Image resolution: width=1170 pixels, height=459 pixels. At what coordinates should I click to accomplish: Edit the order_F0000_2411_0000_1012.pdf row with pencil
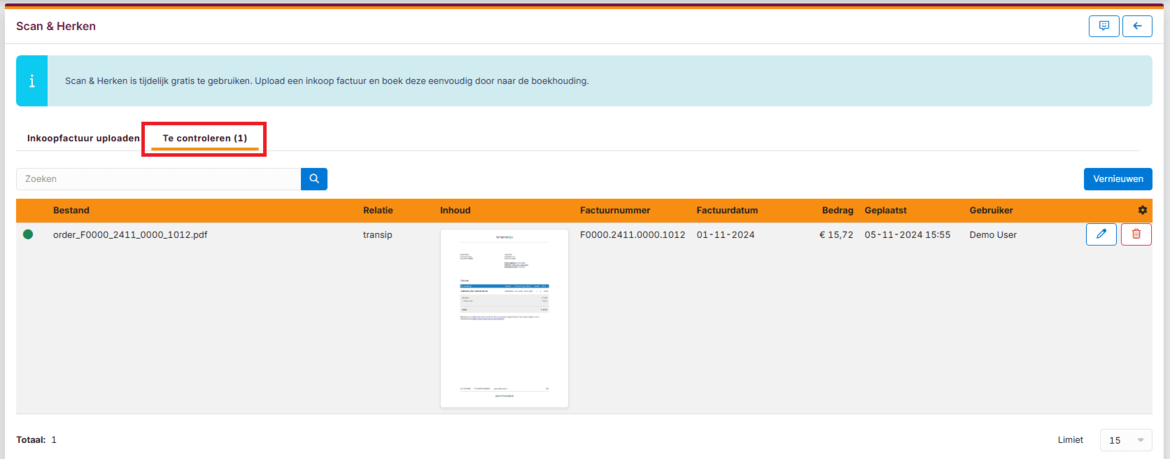[1101, 234]
